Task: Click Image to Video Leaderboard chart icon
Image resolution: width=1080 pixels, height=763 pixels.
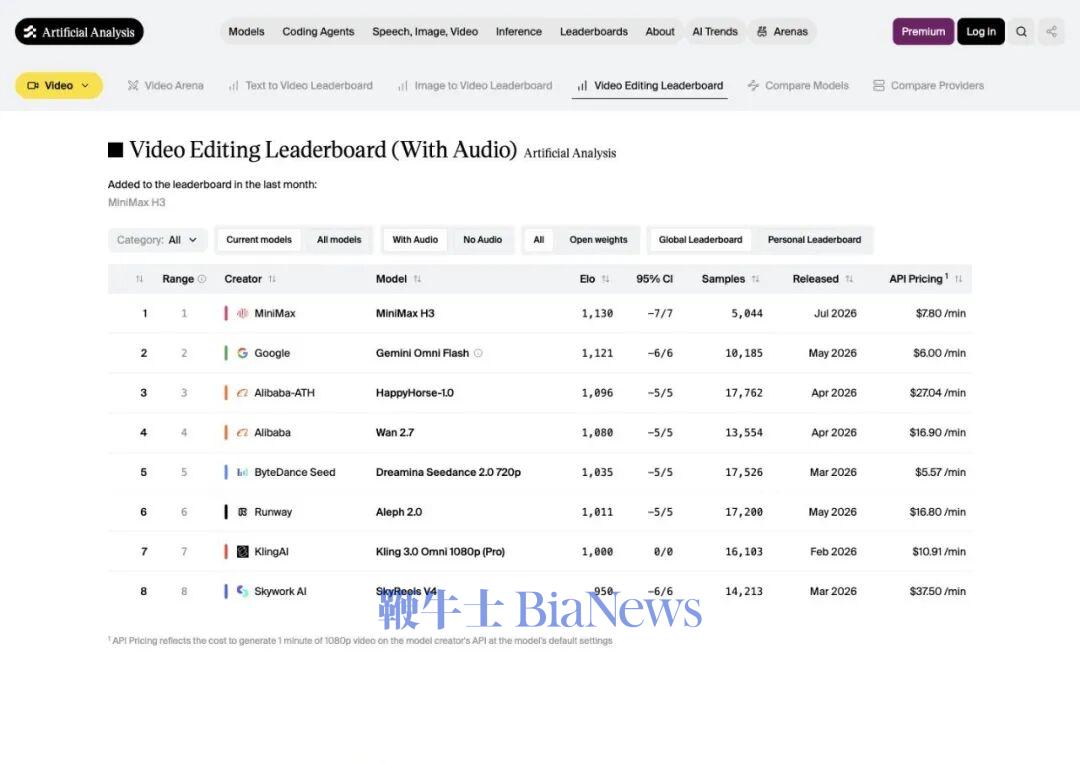Action: tap(403, 85)
